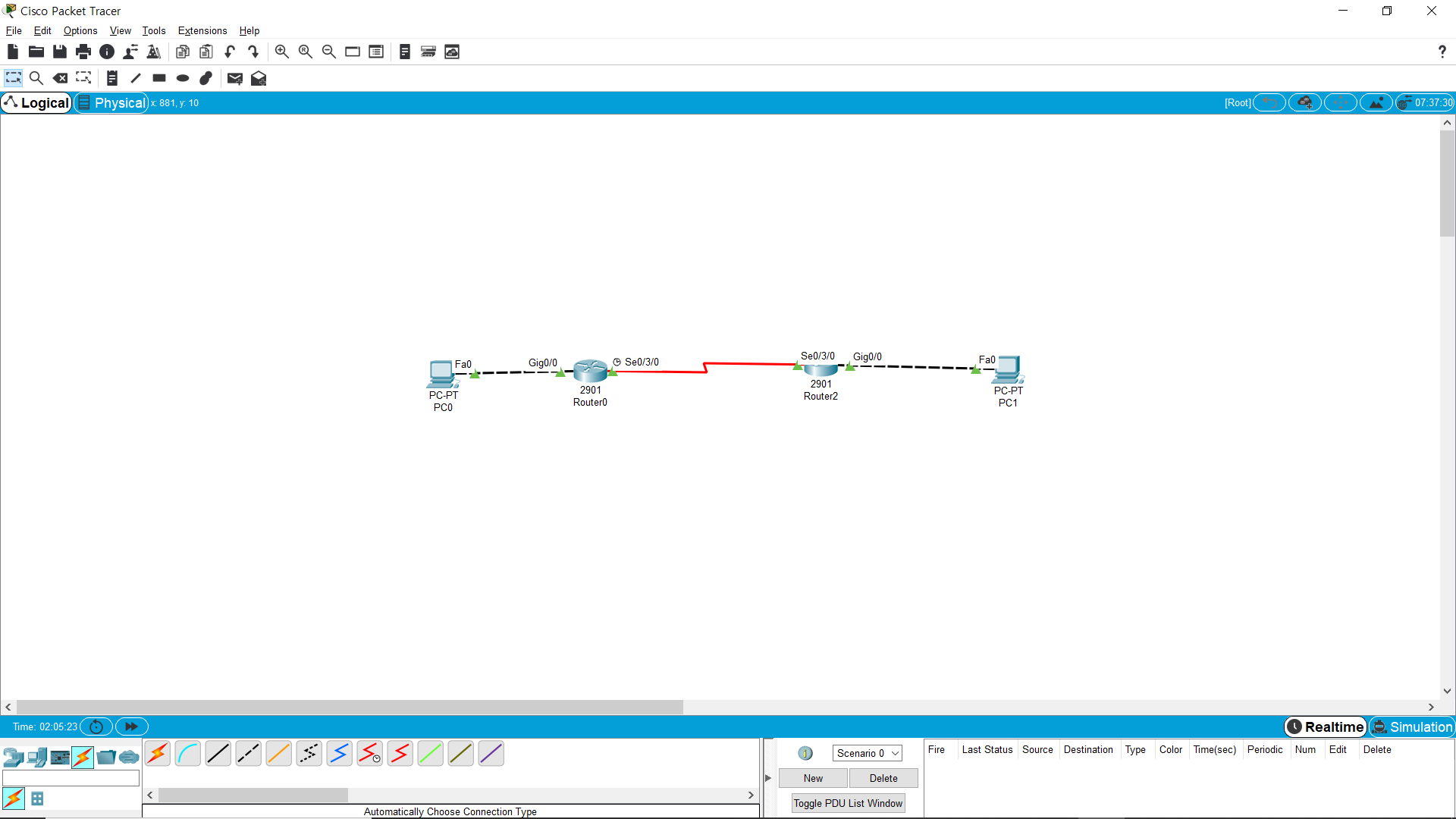Click the Zoom In toolbar icon
The image size is (1456, 819).
pos(281,52)
